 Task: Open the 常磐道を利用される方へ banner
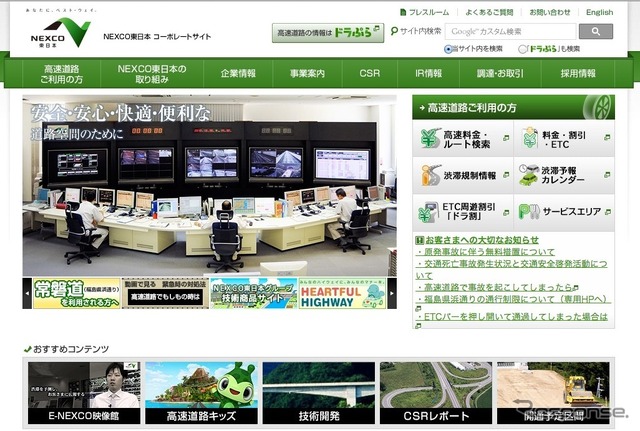(77, 293)
